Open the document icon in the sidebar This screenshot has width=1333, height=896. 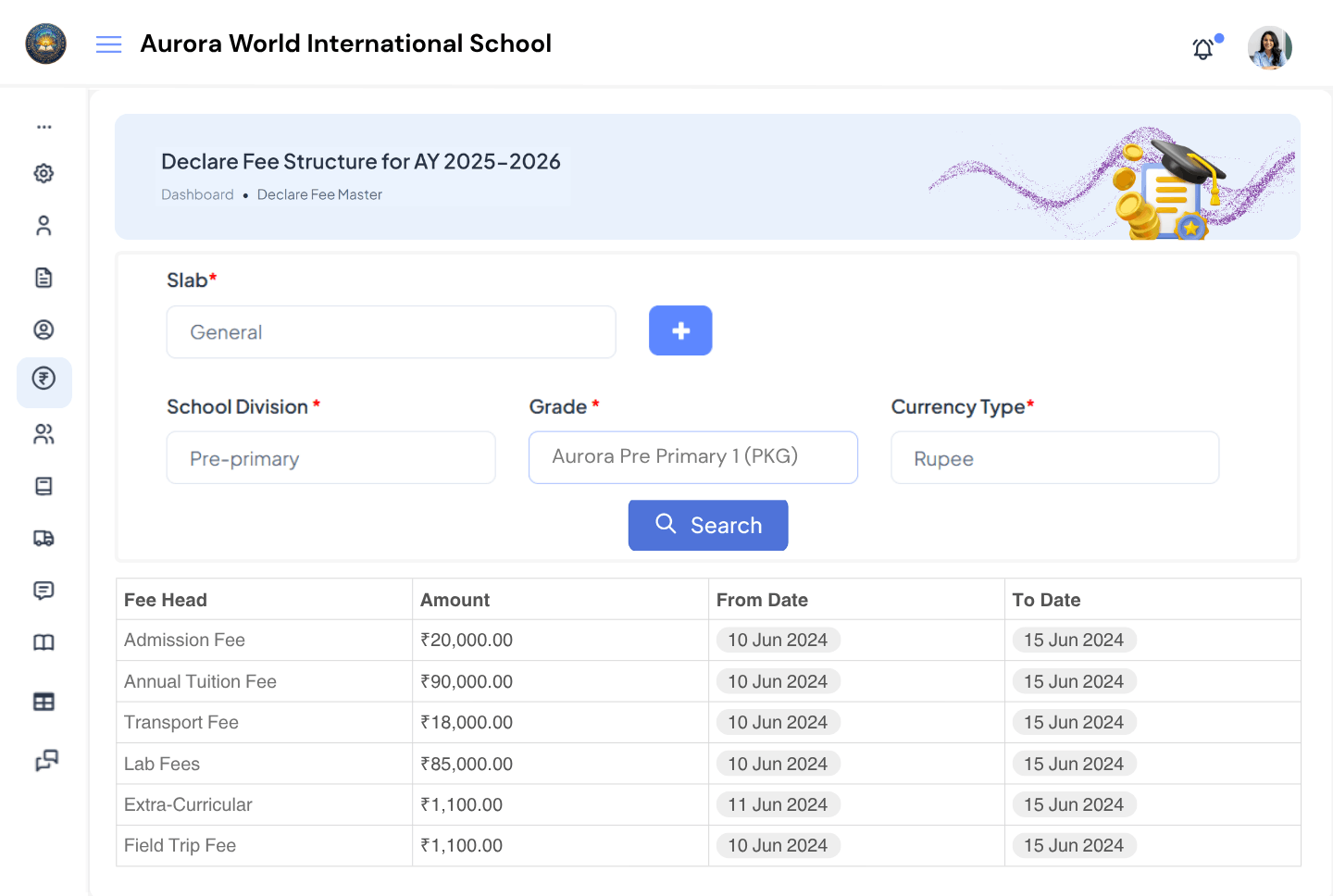click(44, 277)
